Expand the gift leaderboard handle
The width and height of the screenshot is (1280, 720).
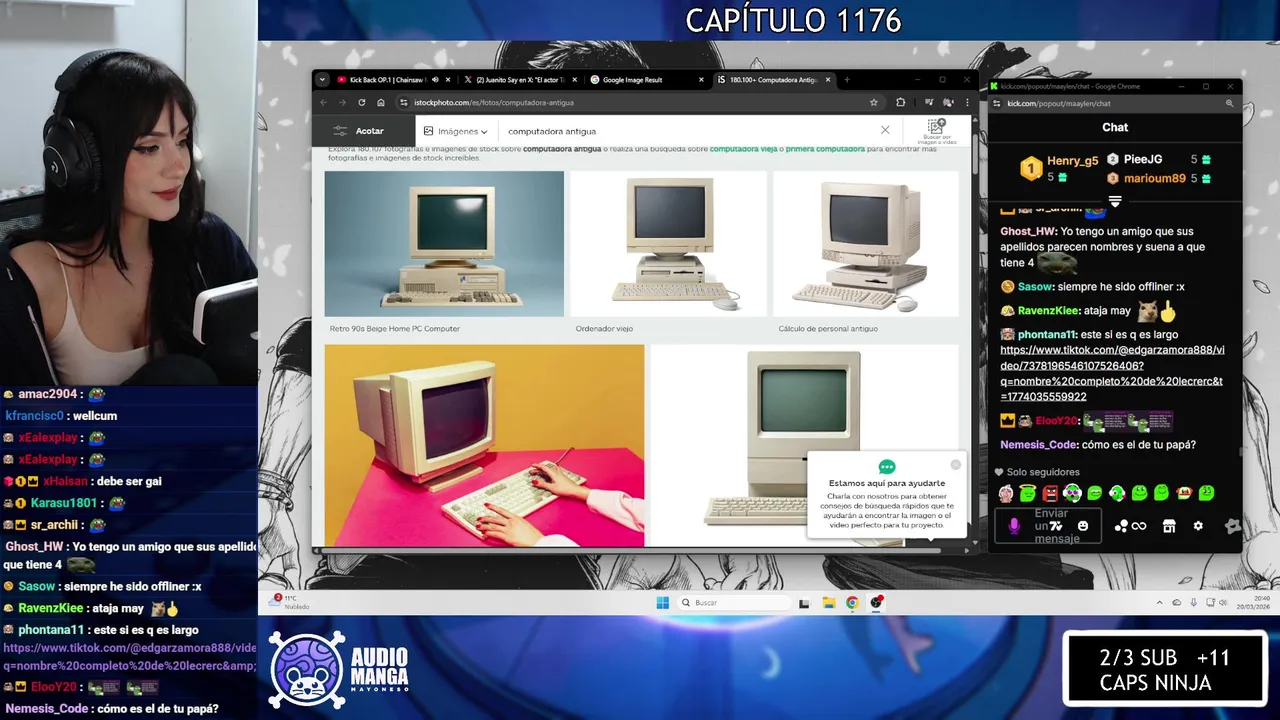1115,201
